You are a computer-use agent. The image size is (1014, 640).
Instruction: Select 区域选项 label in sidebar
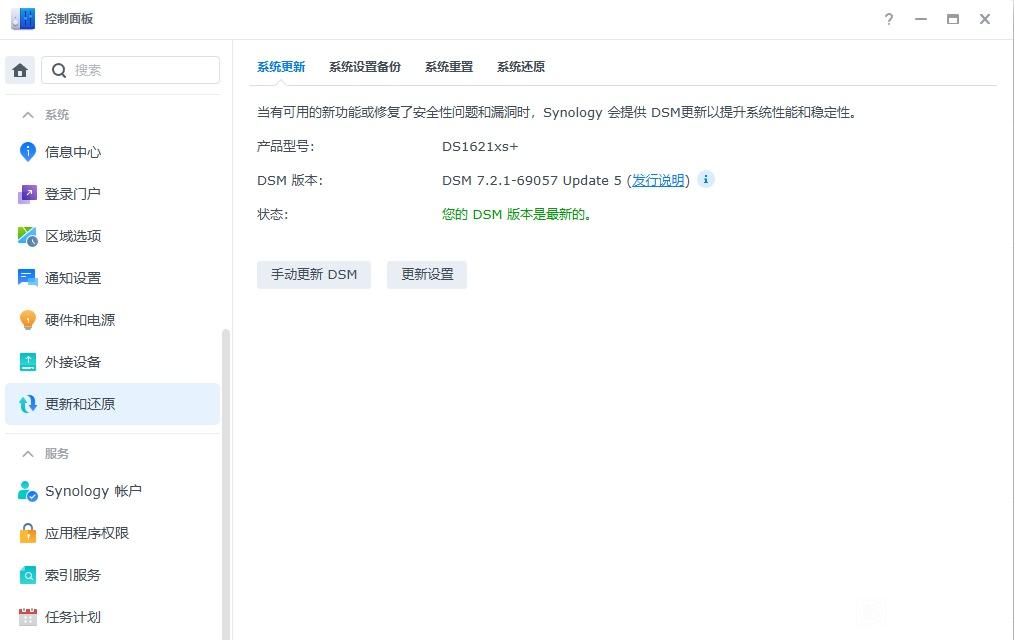pos(73,236)
